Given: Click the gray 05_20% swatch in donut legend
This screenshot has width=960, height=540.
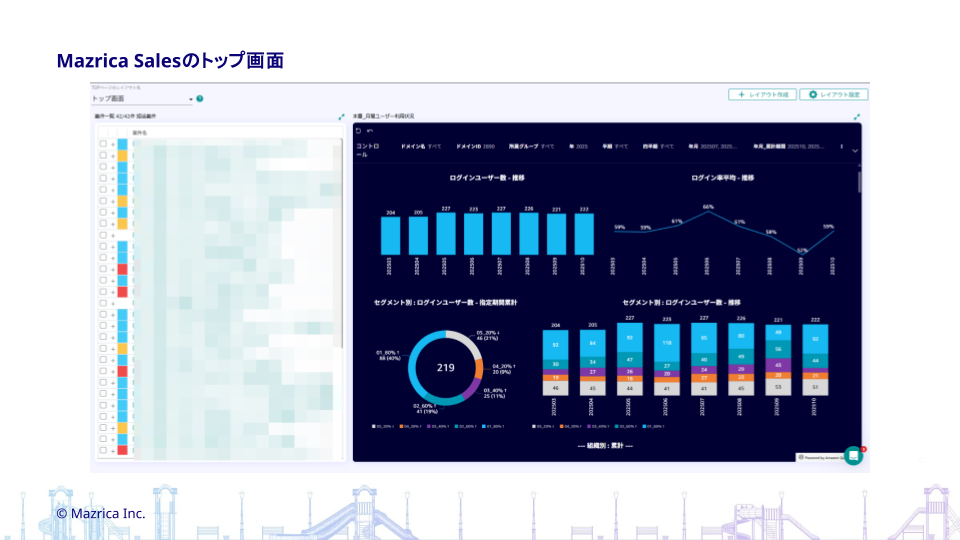Looking at the screenshot, I should 373,426.
